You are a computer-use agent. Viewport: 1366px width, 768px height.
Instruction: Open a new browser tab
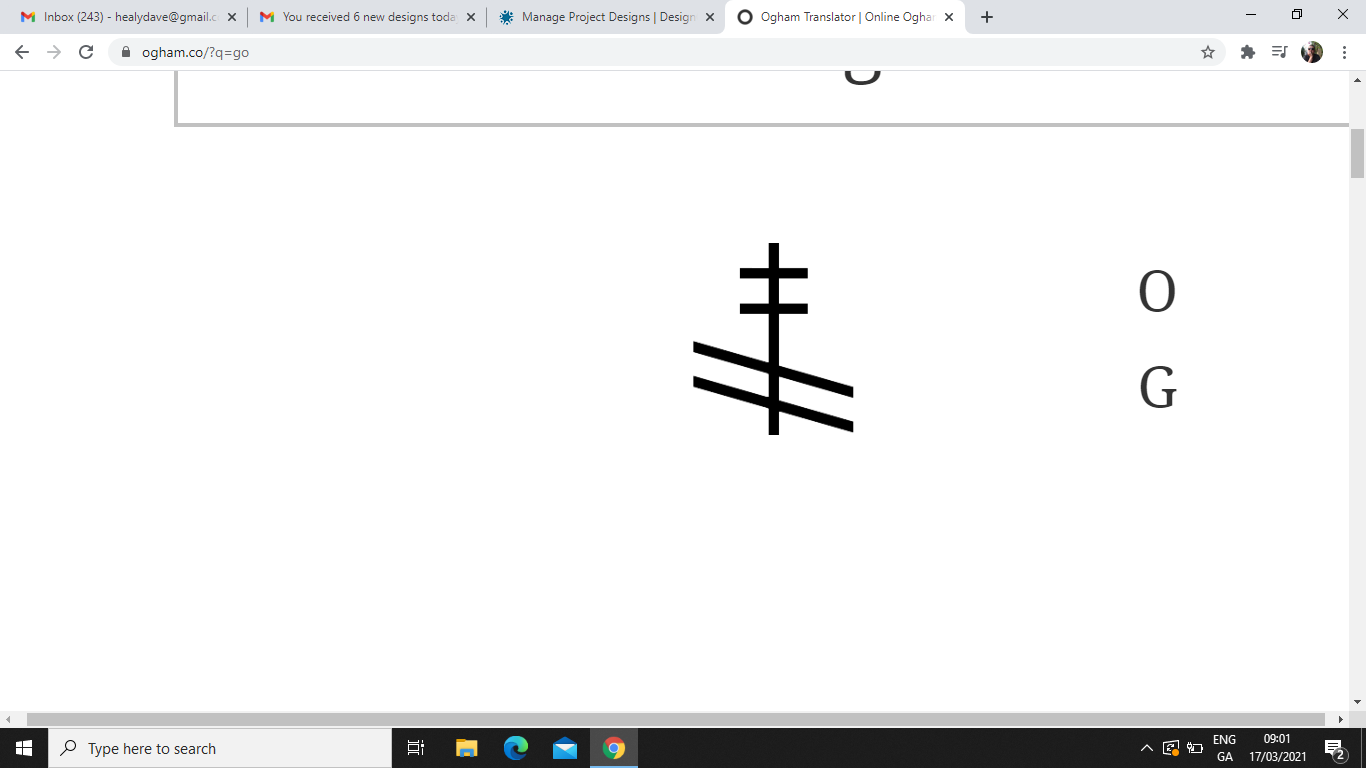pos(987,17)
